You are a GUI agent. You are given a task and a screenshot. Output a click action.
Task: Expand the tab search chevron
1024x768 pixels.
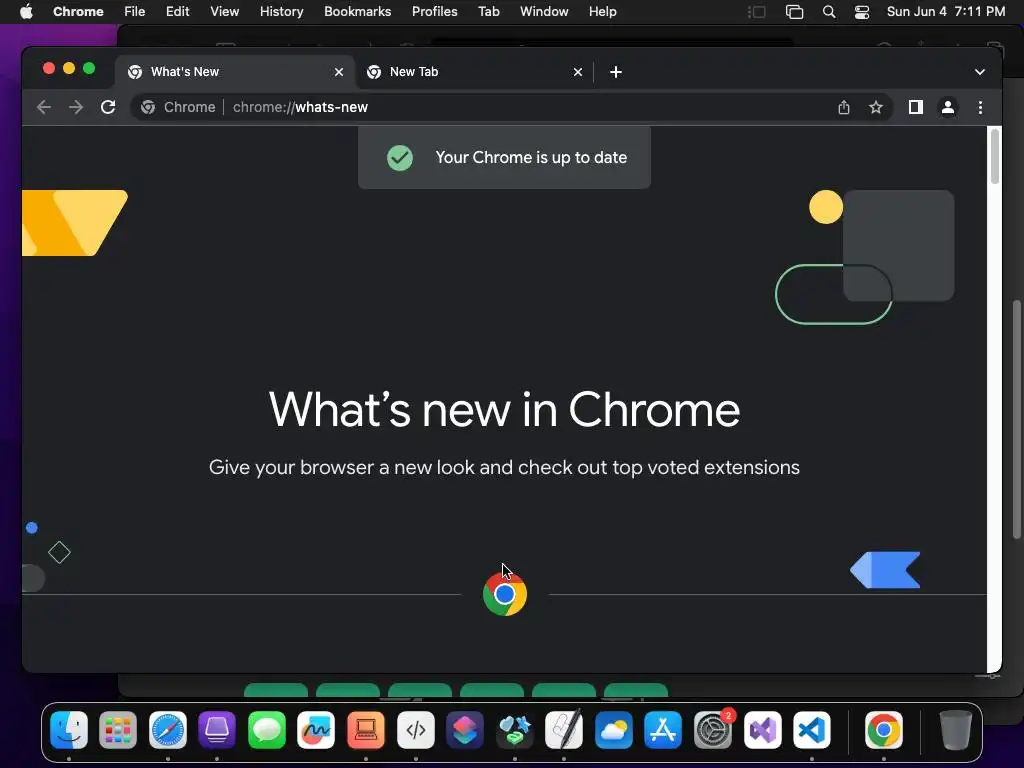pos(980,72)
